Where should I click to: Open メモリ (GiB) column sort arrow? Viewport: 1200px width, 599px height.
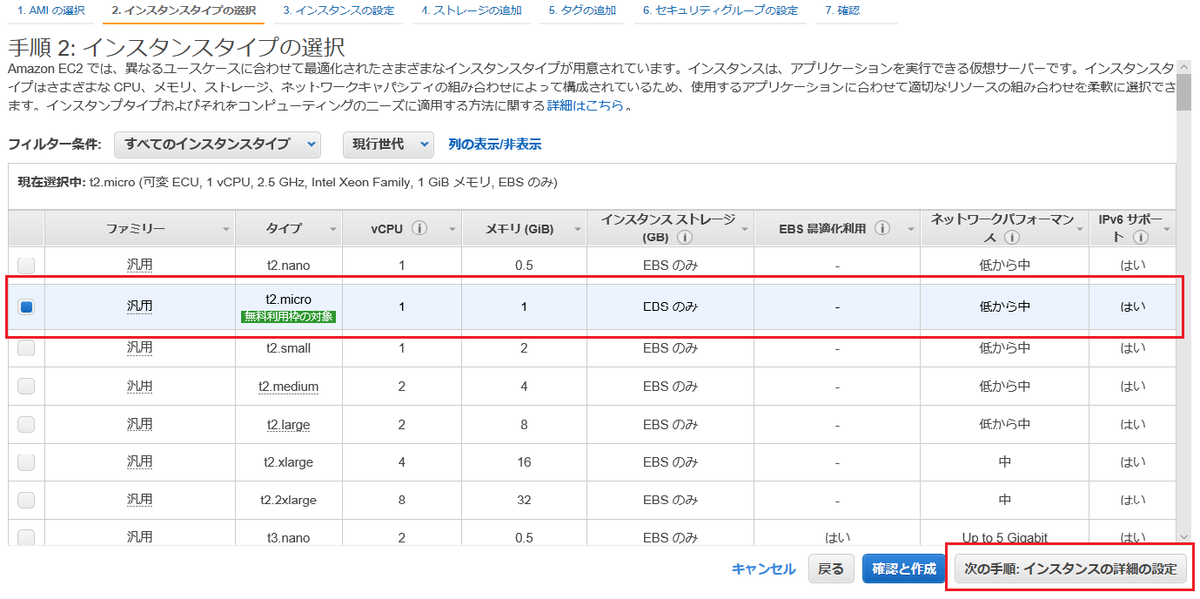pyautogui.click(x=576, y=229)
